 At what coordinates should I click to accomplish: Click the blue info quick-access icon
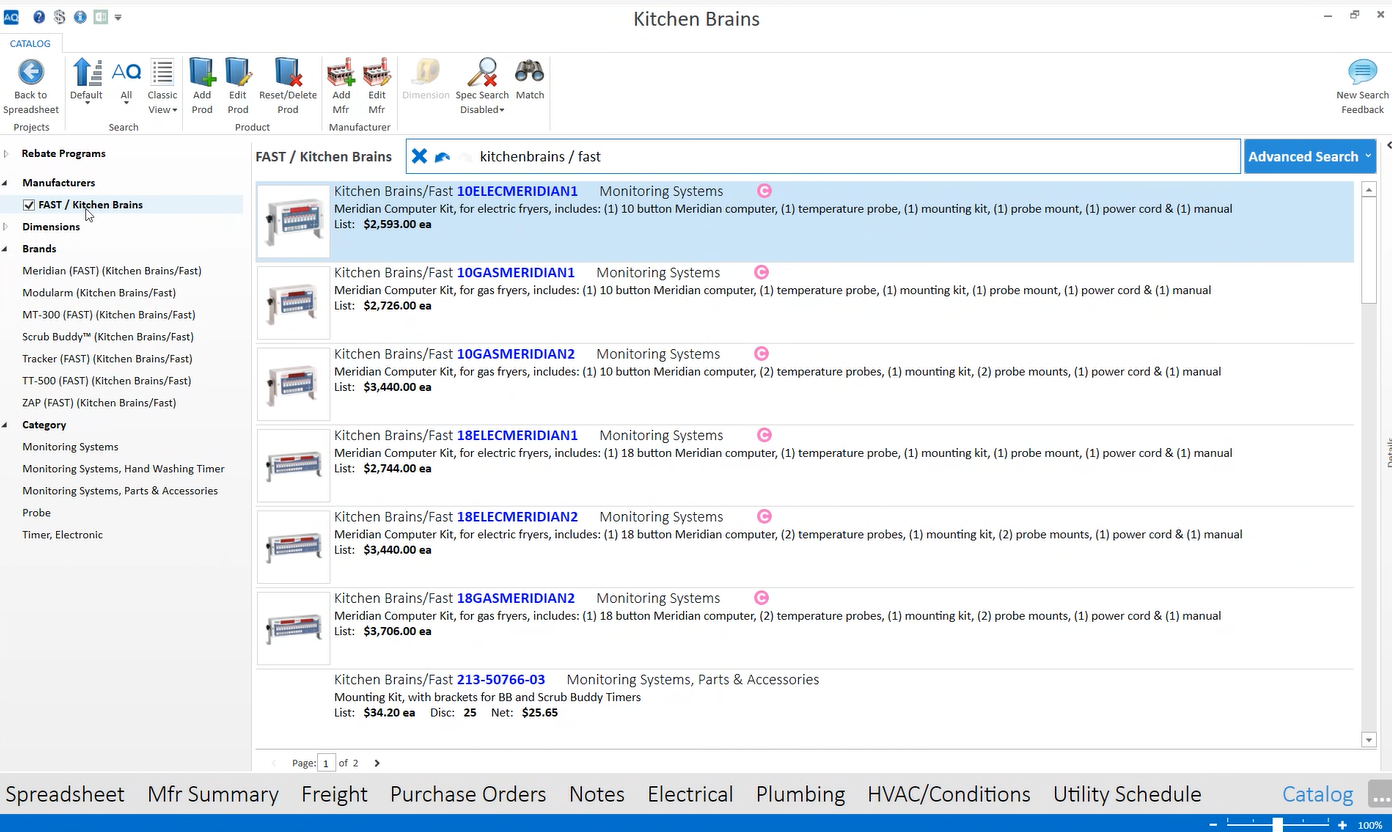(x=80, y=17)
